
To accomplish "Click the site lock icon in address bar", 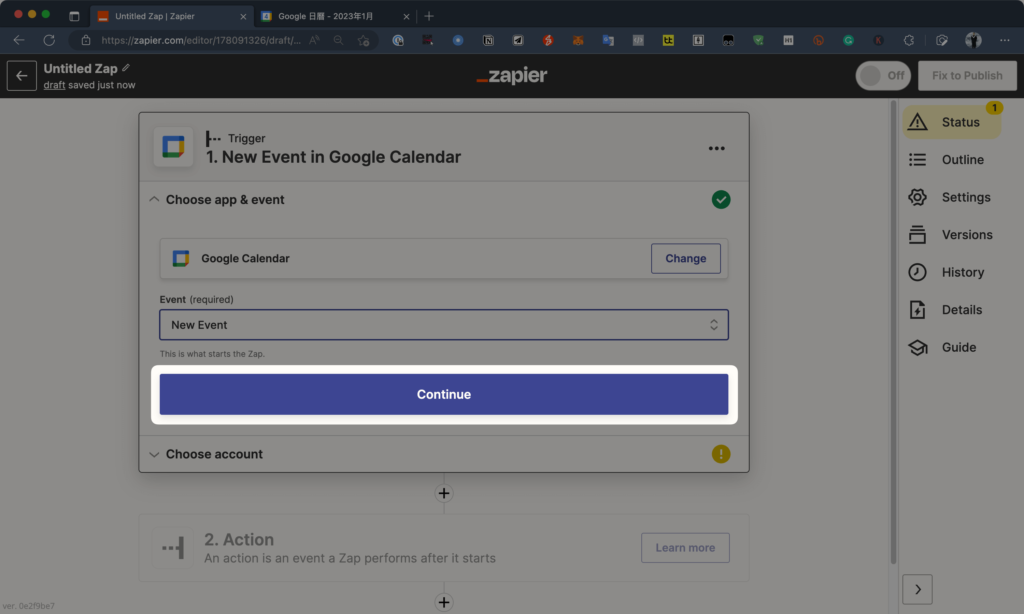I will pyautogui.click(x=86, y=40).
